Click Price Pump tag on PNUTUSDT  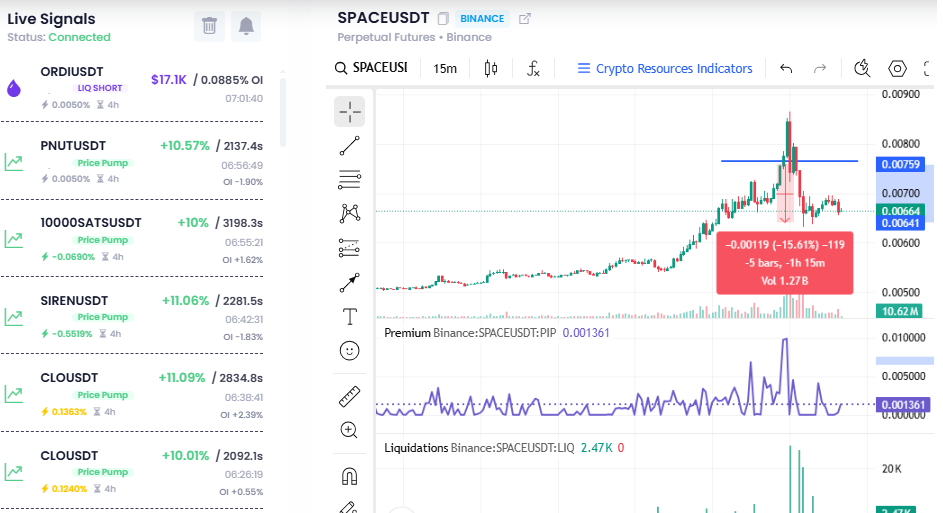click(102, 163)
